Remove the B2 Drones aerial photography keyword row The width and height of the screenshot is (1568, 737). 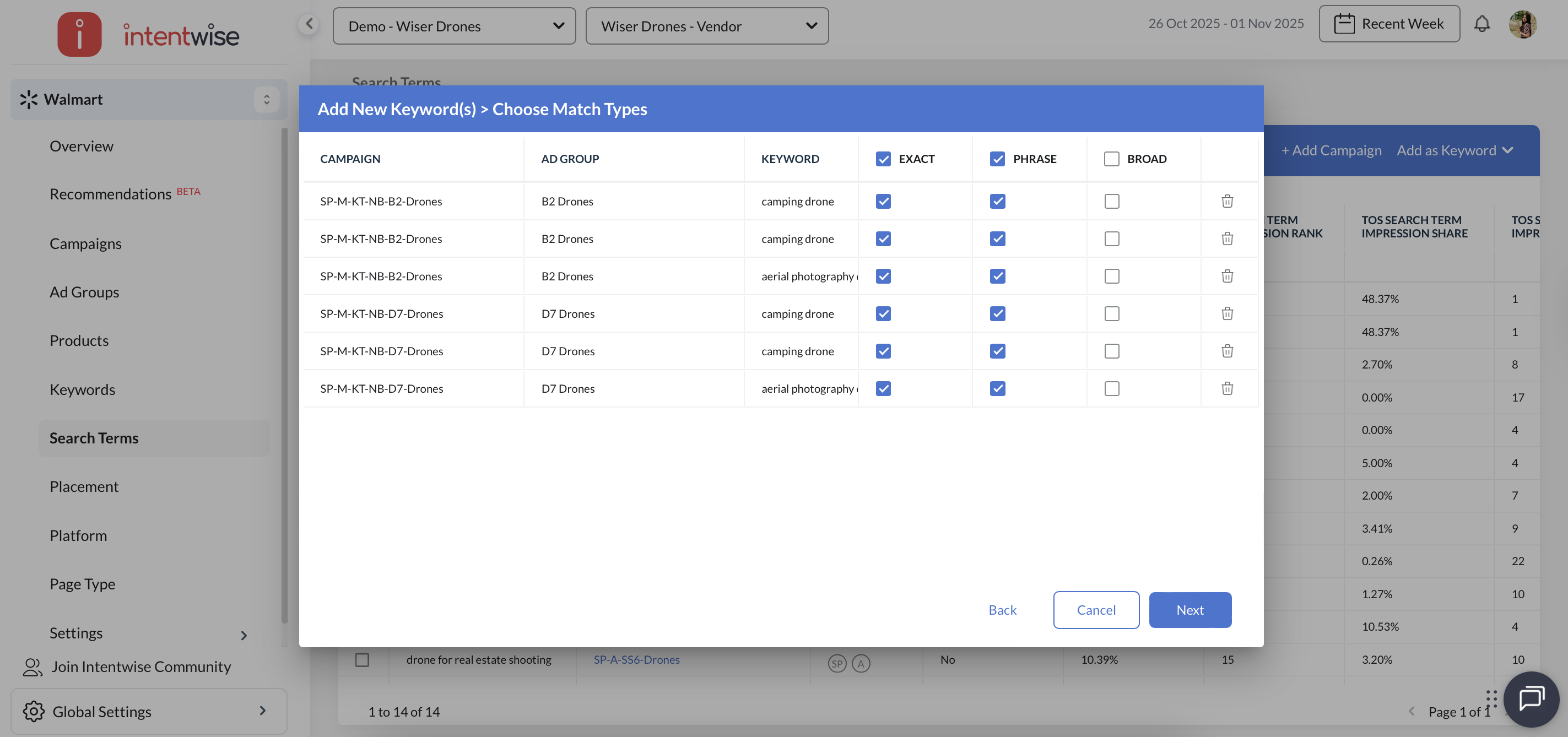(1226, 276)
